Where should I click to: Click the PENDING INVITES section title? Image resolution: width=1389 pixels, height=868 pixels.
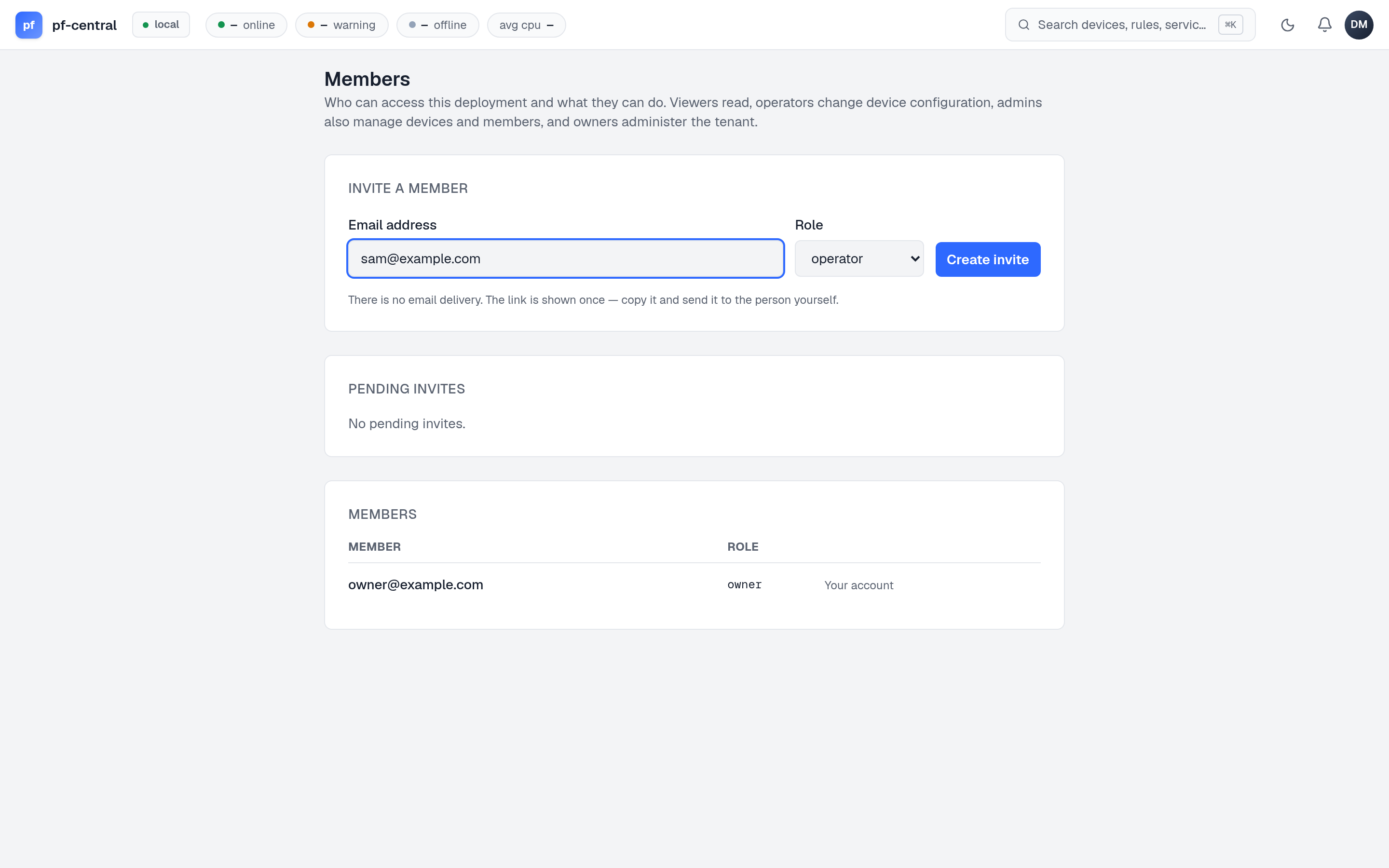pos(407,389)
